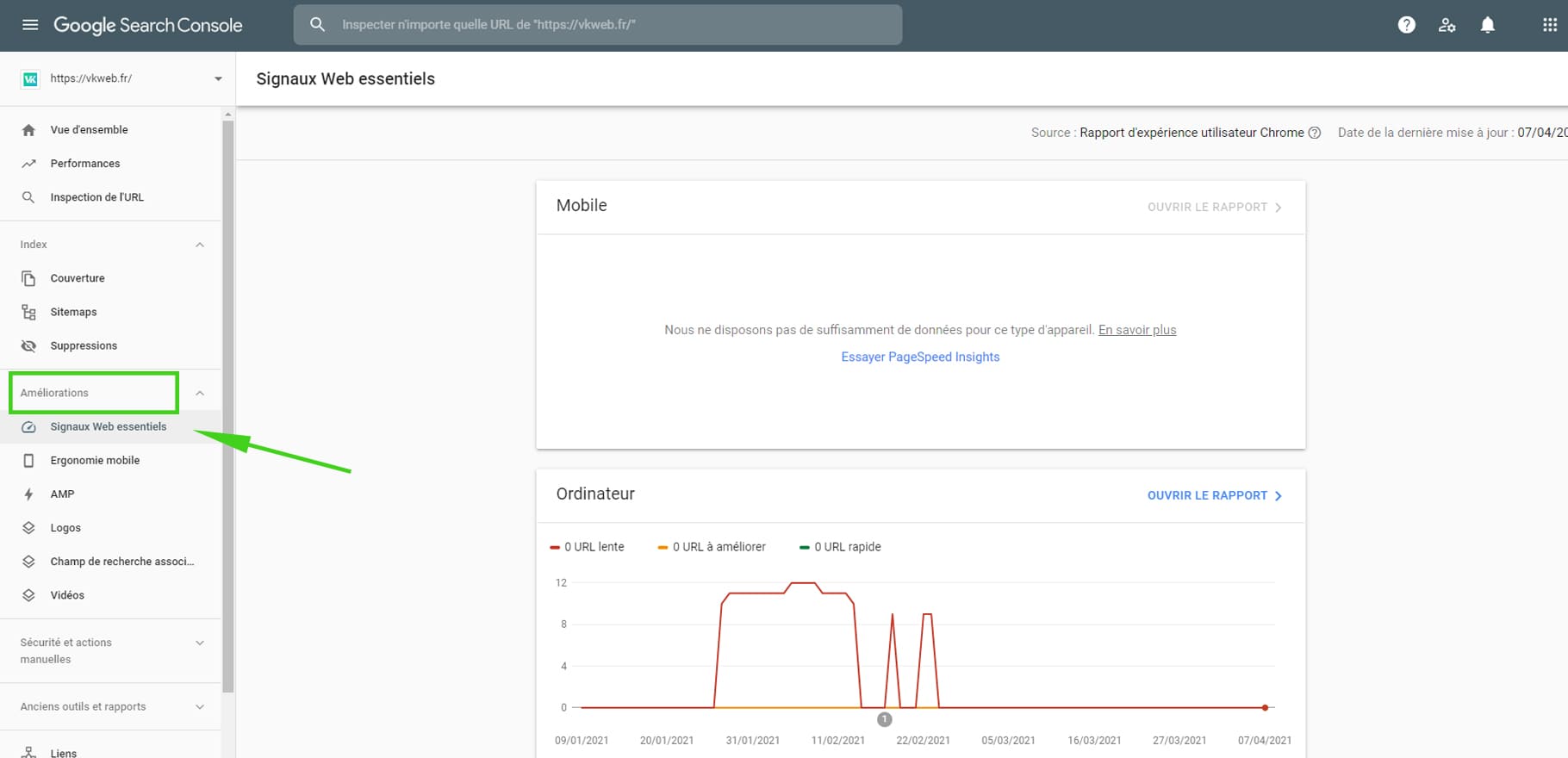Screen dimensions: 1568x758
Task: Open the notifications bell
Action: [x=1488, y=25]
